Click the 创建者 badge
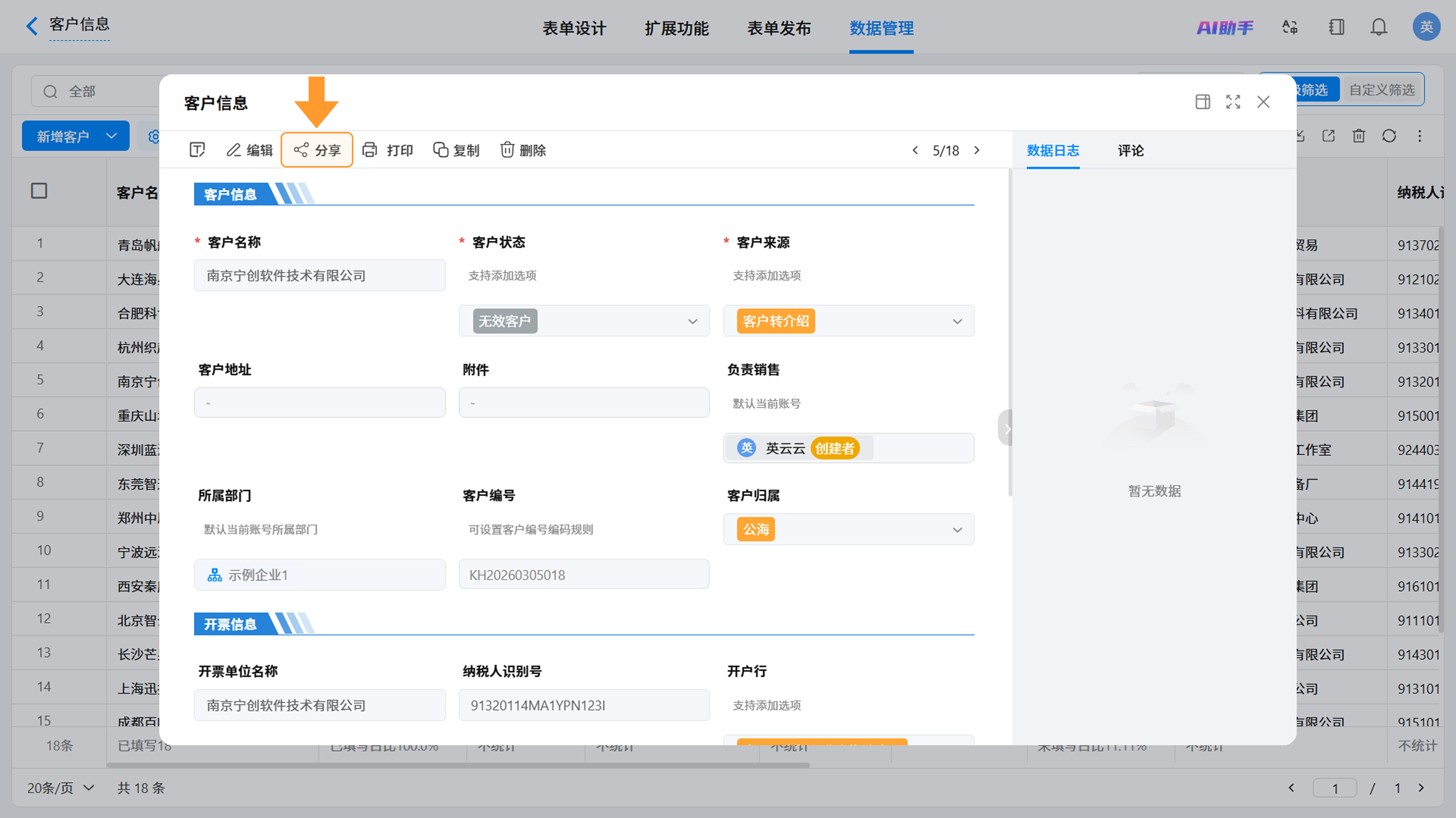 tap(835, 448)
